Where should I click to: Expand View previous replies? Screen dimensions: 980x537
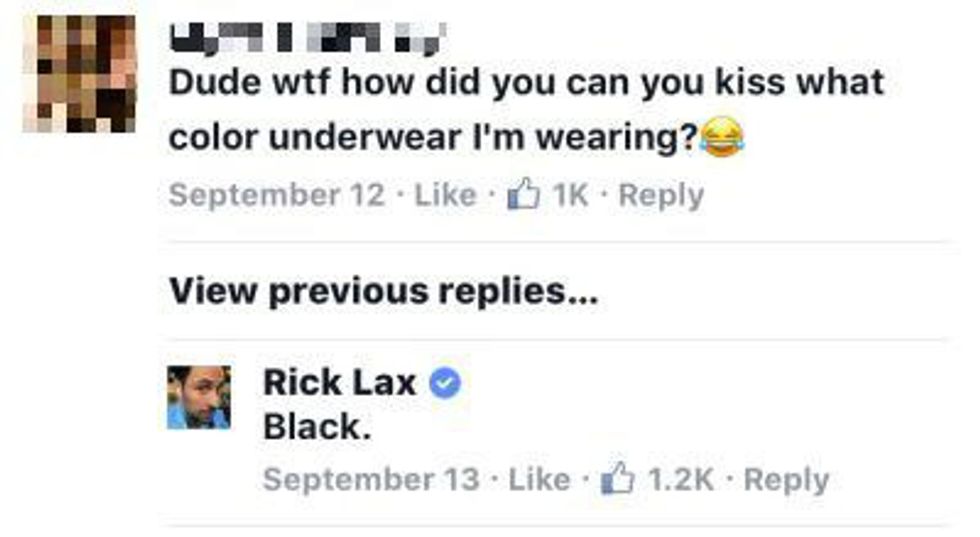(x=383, y=291)
